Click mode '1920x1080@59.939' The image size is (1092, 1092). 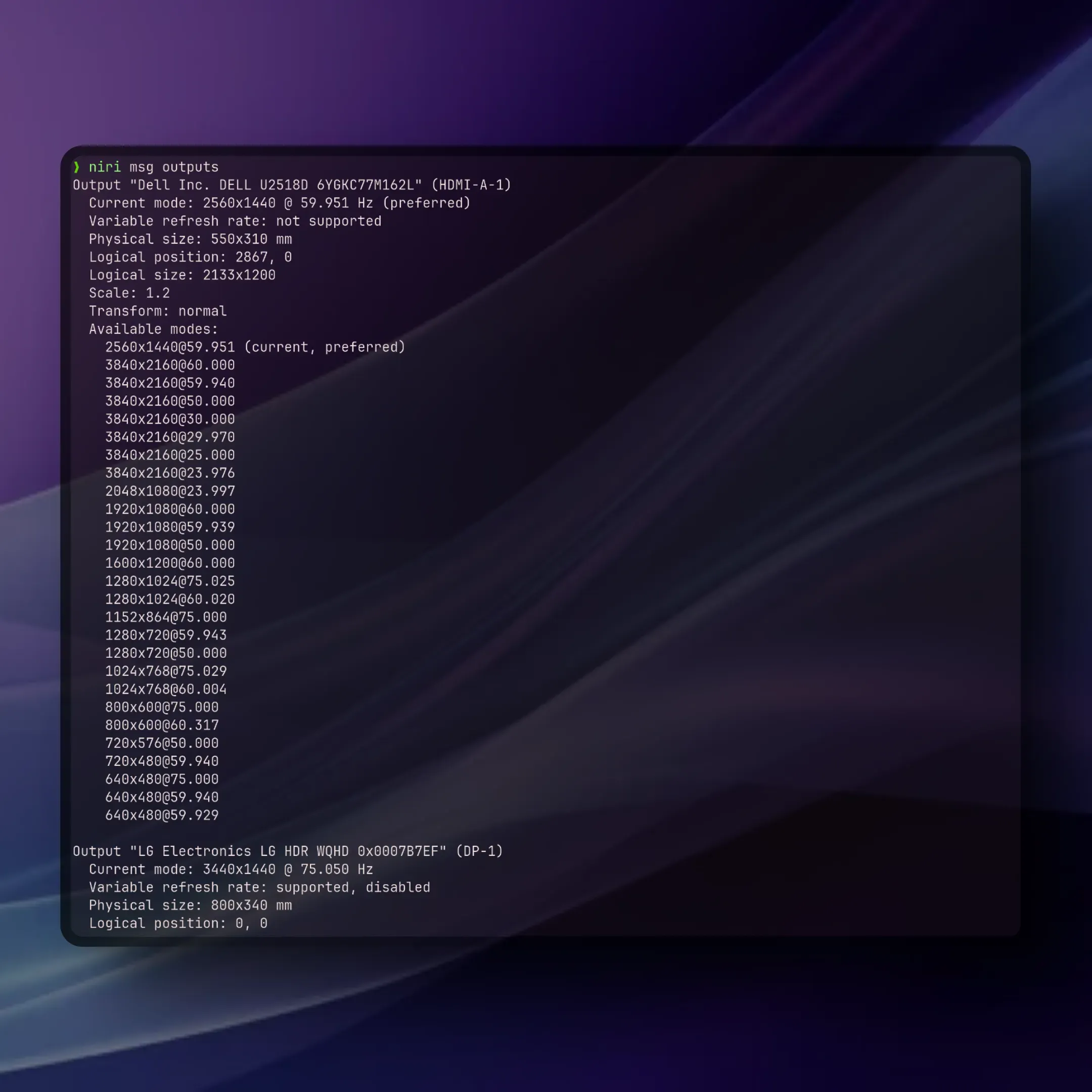pyautogui.click(x=170, y=527)
